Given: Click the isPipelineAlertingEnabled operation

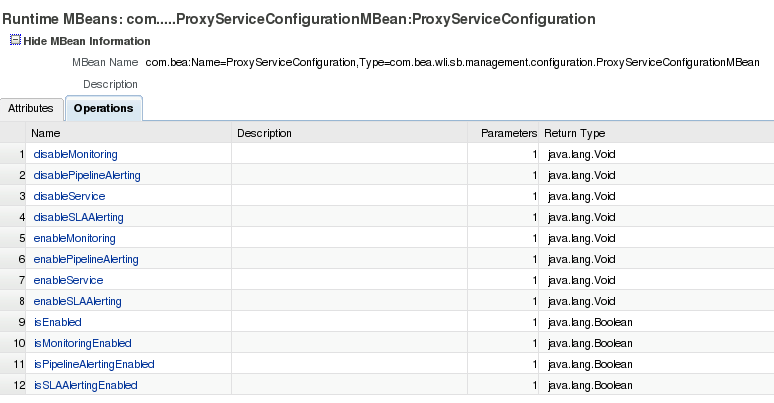Looking at the screenshot, I should click(x=94, y=364).
